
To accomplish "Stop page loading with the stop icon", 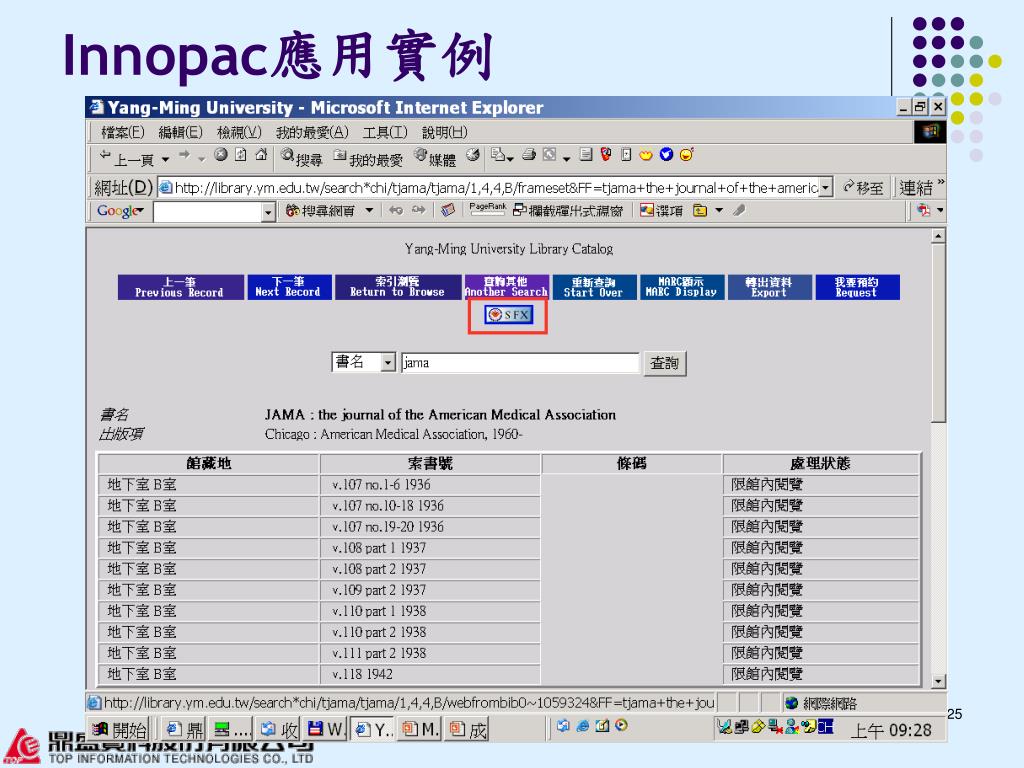I will 221,155.
